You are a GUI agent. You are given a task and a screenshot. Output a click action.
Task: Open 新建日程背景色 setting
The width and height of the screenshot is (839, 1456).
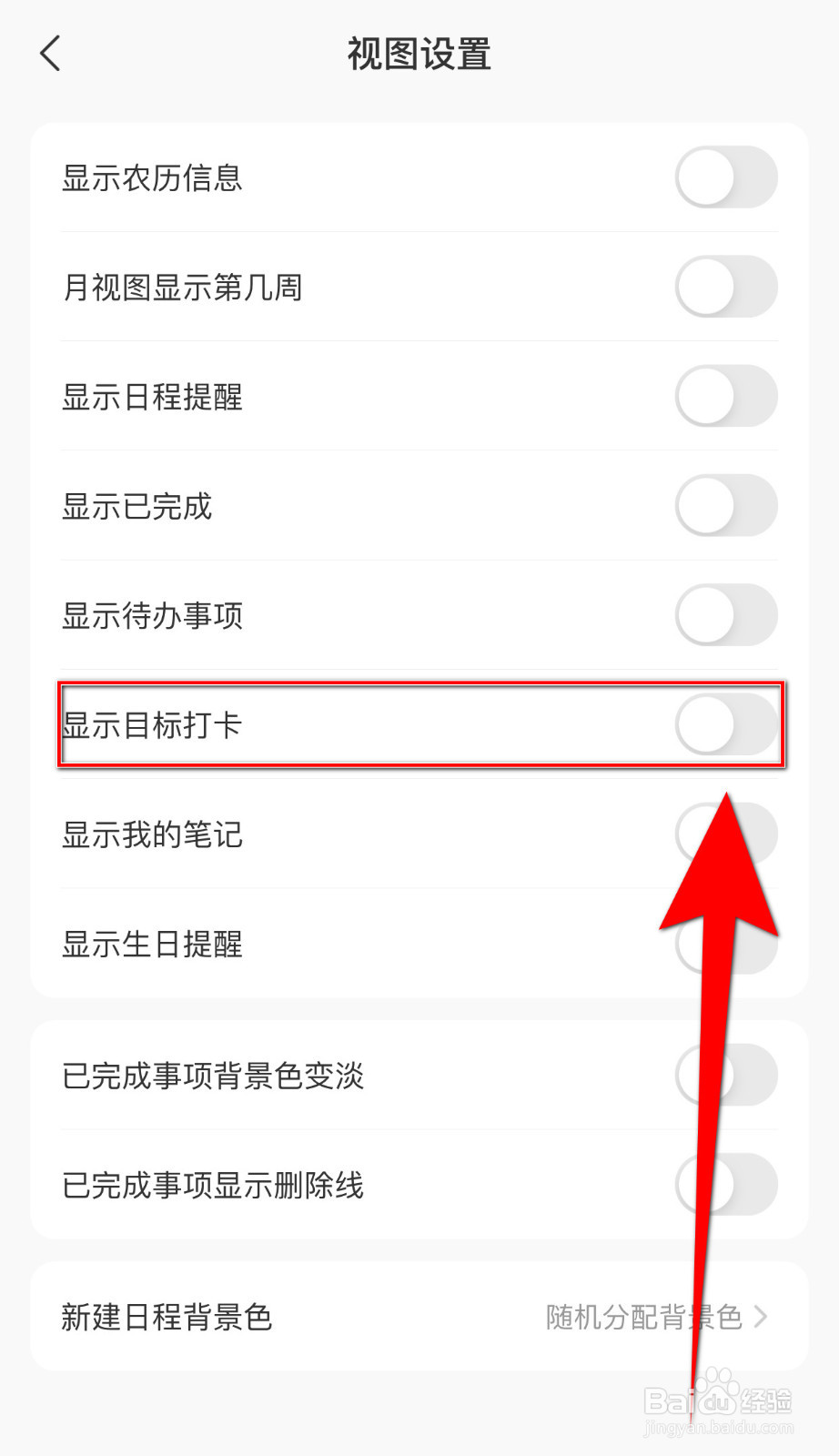click(x=419, y=1317)
